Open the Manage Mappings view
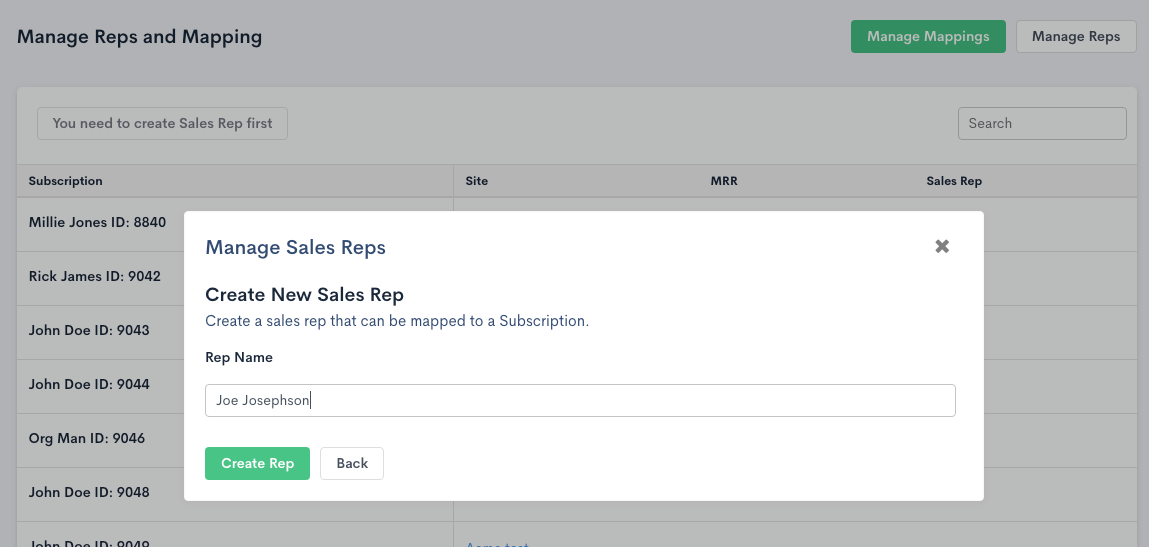The image size is (1149, 547). (927, 36)
